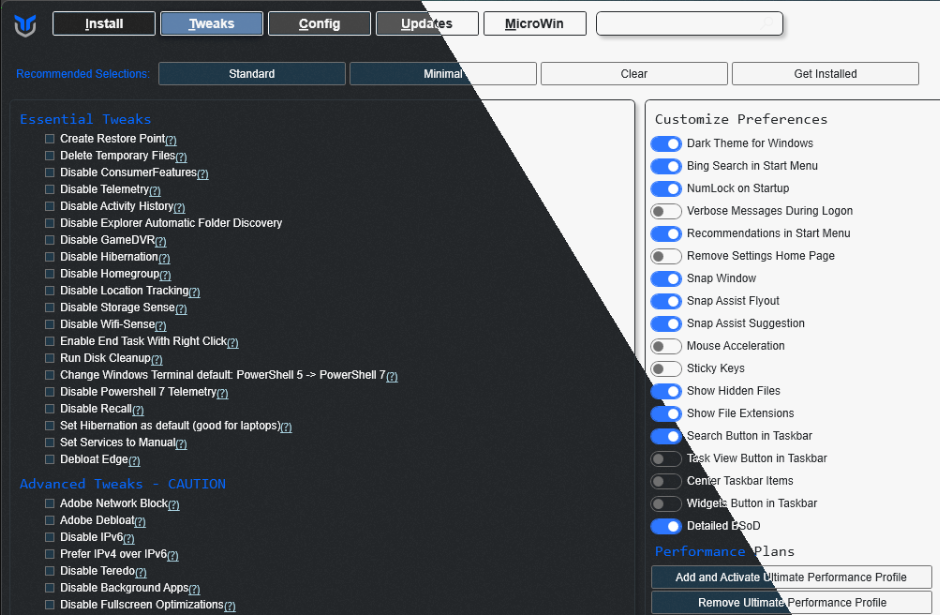Click the WinUtil logo icon
Screen dimensions: 940x615
(x=25, y=25)
